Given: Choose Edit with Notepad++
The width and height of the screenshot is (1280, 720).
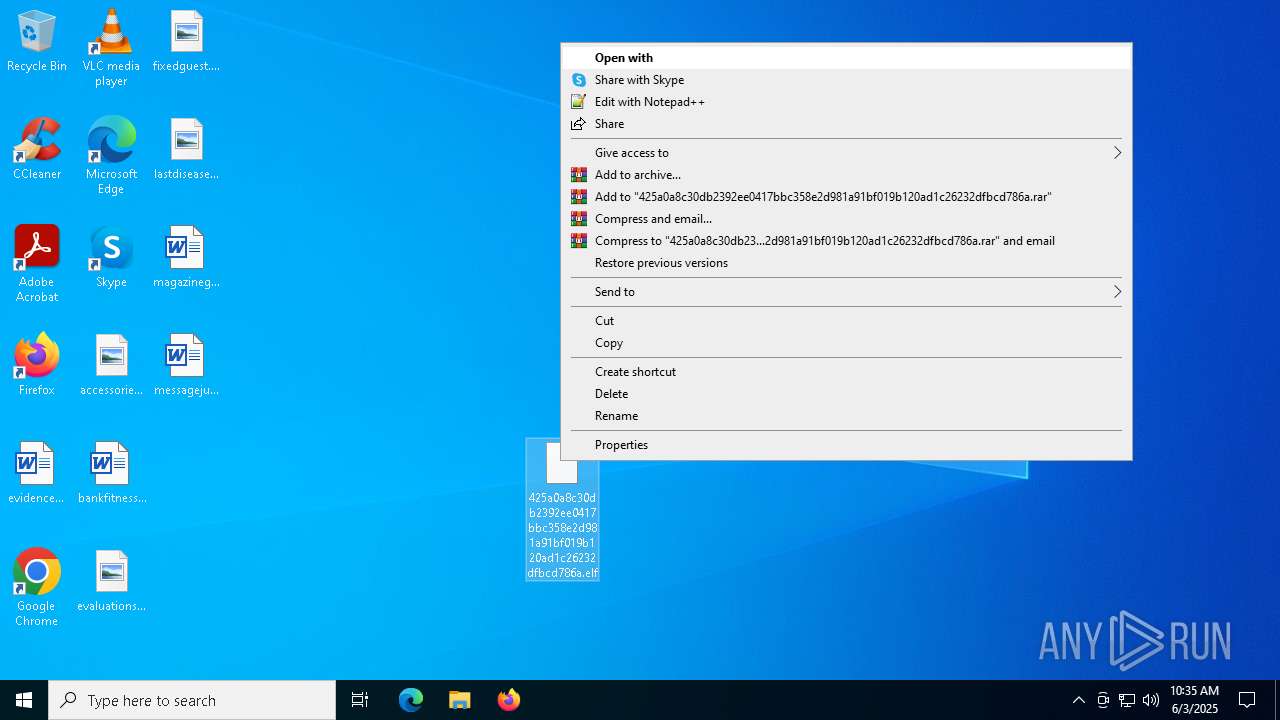Looking at the screenshot, I should coord(846,102).
